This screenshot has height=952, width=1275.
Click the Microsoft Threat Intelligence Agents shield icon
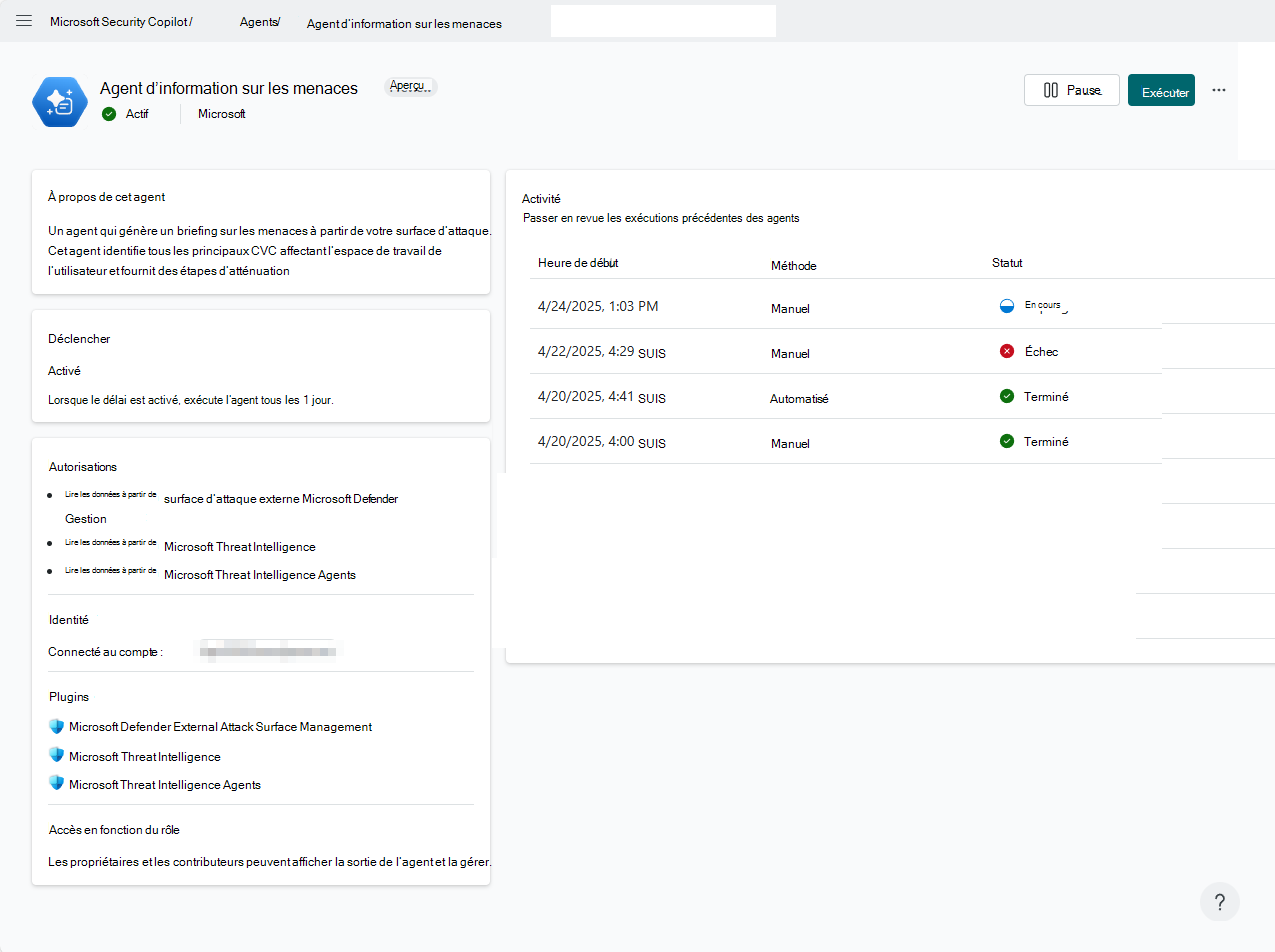57,783
